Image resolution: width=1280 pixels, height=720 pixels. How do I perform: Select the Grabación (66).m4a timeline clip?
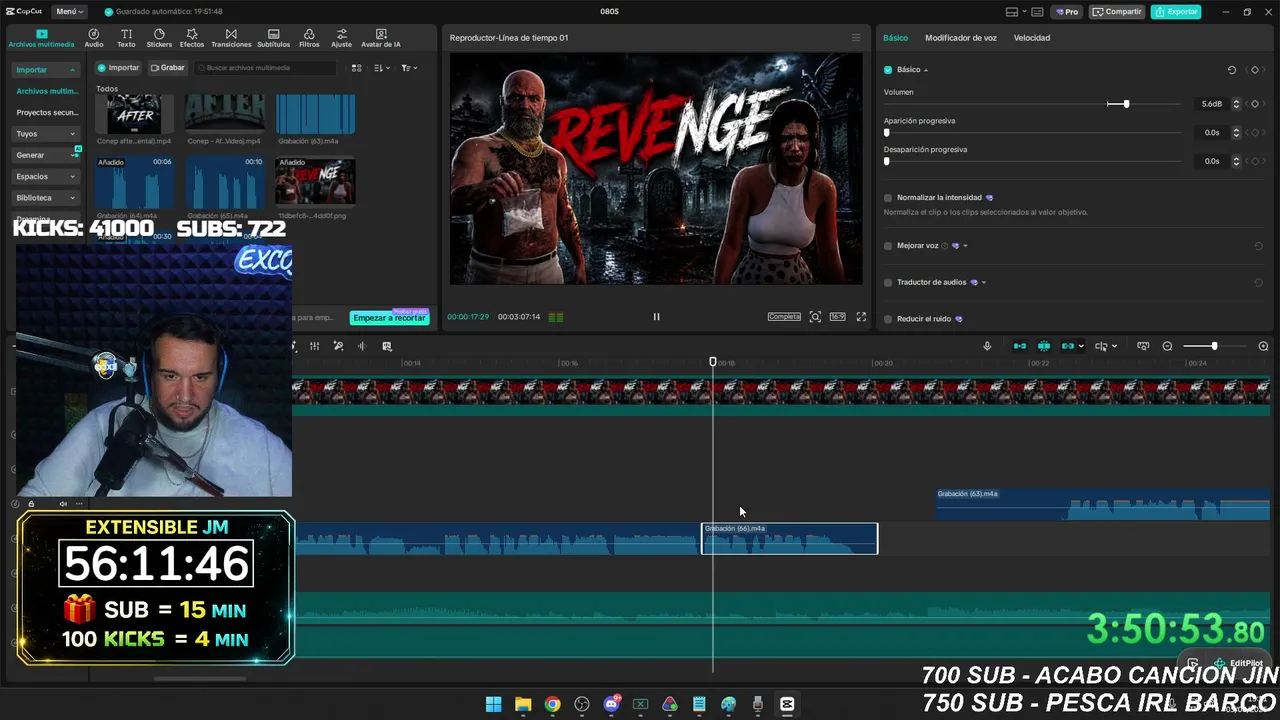[789, 539]
